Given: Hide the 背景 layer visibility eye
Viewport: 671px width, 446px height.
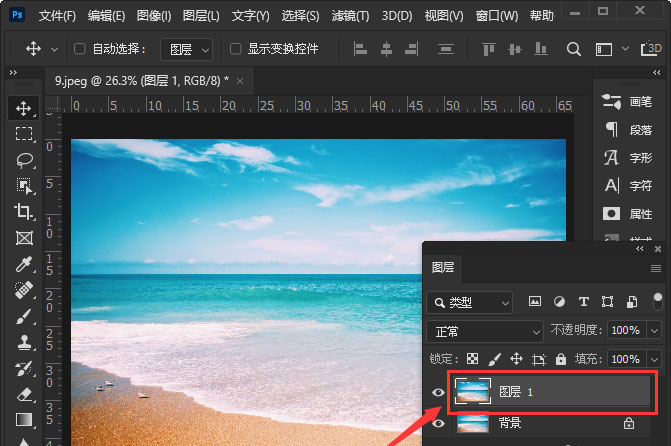Looking at the screenshot, I should pos(438,423).
